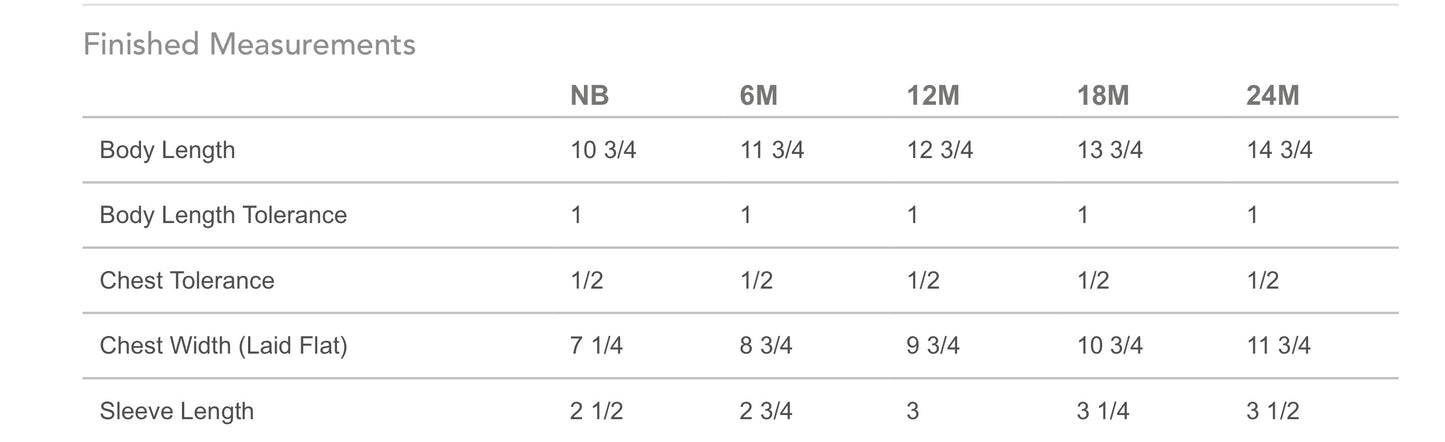Viewport: 1445px width, 442px height.
Task: Click the Finished Measurements heading
Action: [249, 44]
